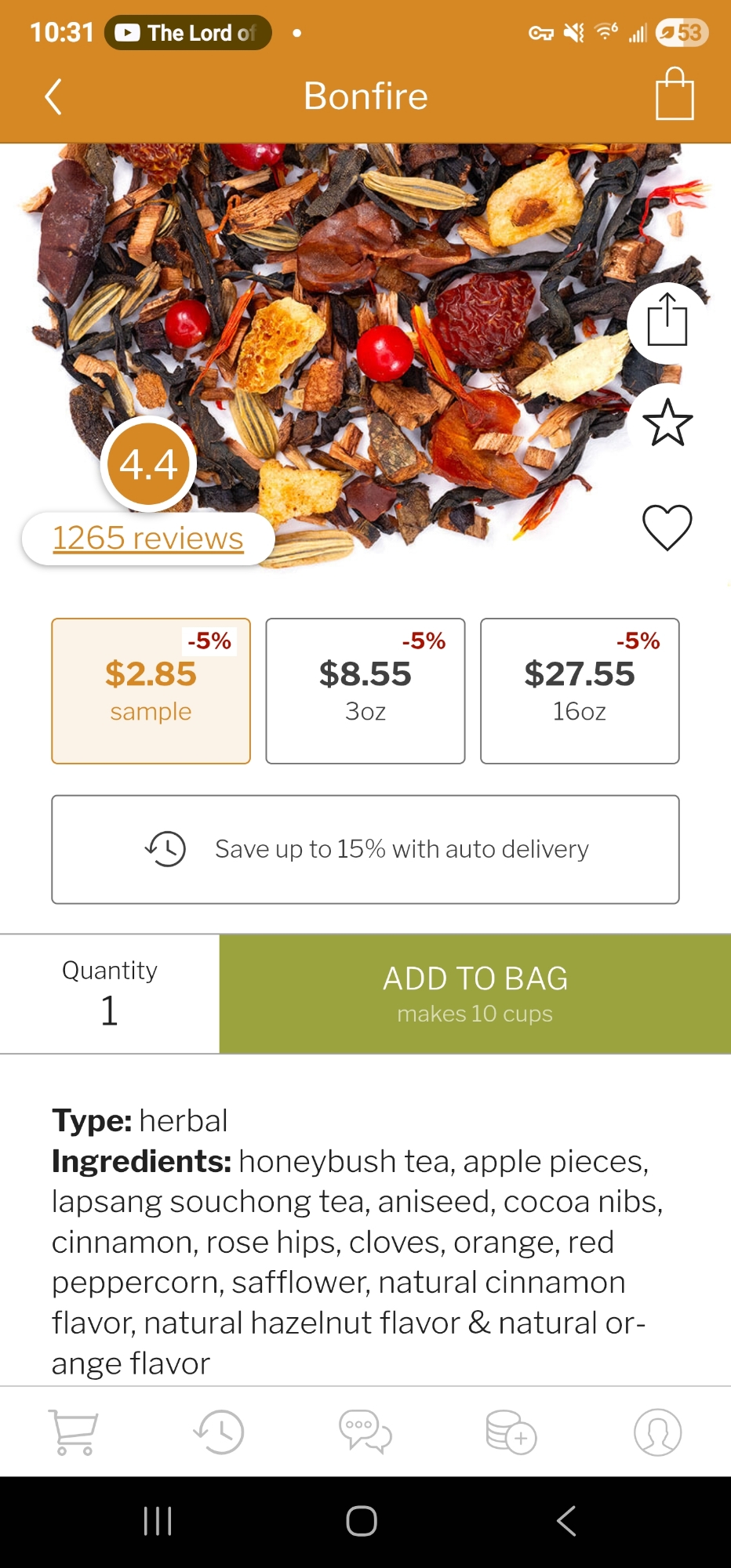Screen dimensions: 731x1568
Task: Tap the back arrow in the header
Action: point(53,97)
